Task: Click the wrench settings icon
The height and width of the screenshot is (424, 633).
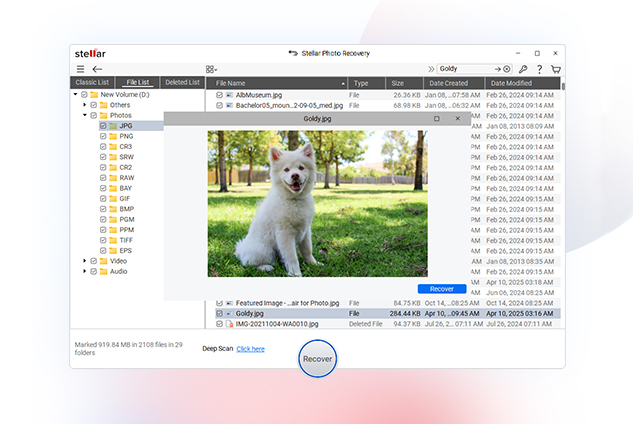Action: pos(523,69)
